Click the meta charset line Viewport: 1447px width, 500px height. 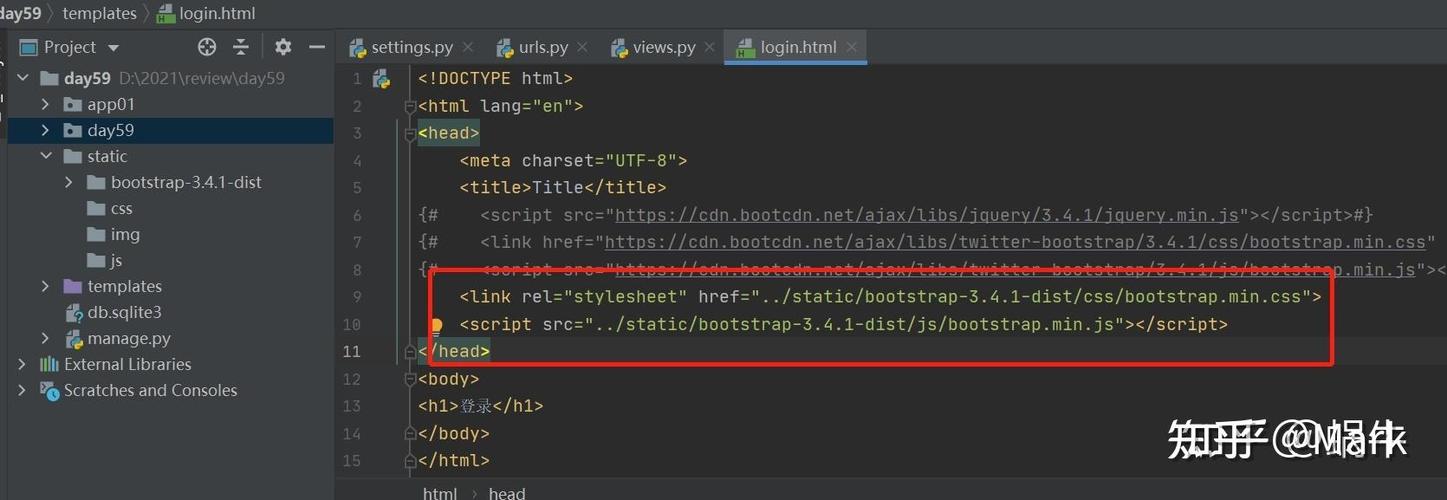pyautogui.click(x=573, y=160)
